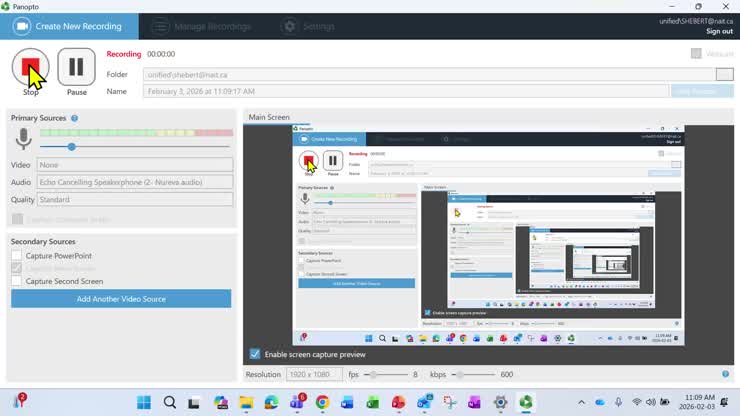Click the Main Screen capture preview image

[x=488, y=236]
